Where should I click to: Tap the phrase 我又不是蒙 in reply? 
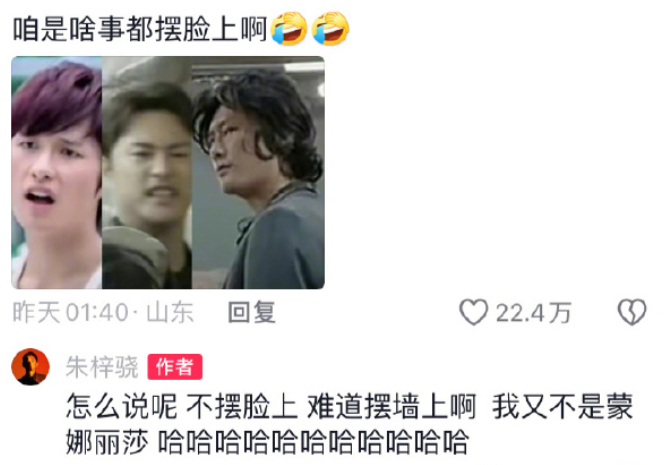(563, 406)
